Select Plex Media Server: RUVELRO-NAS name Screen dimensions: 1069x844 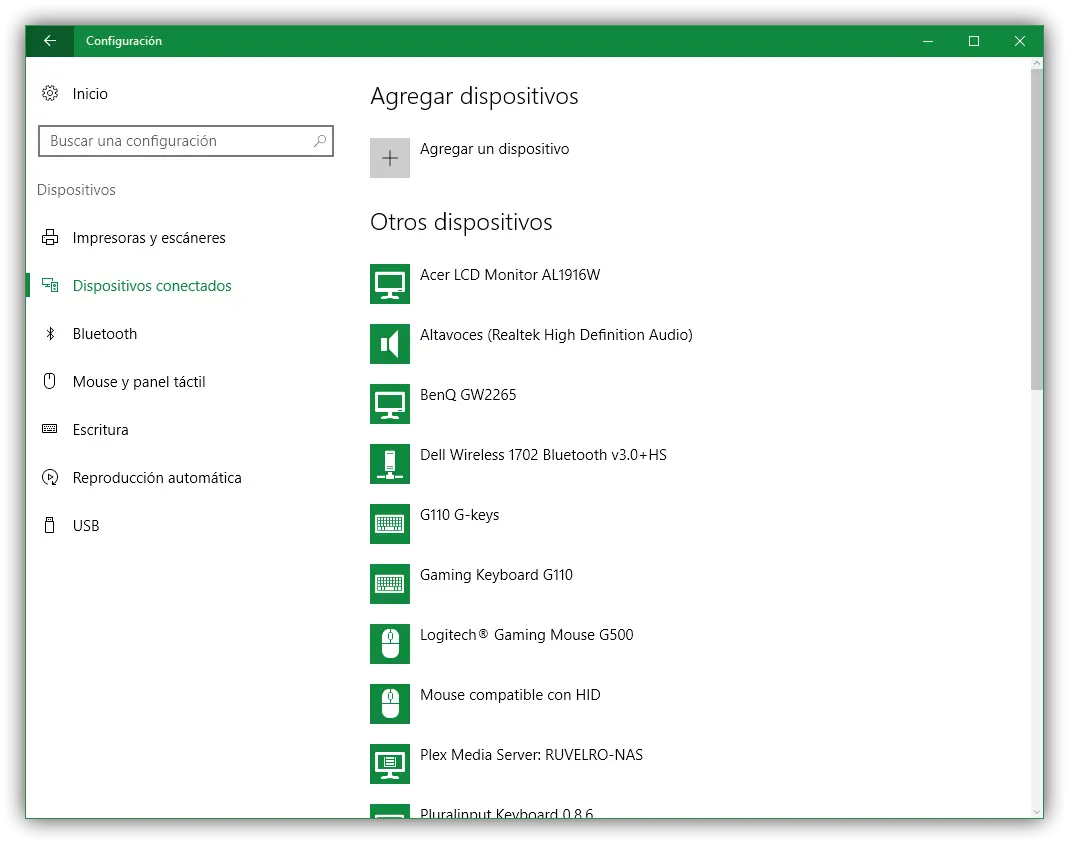point(531,755)
